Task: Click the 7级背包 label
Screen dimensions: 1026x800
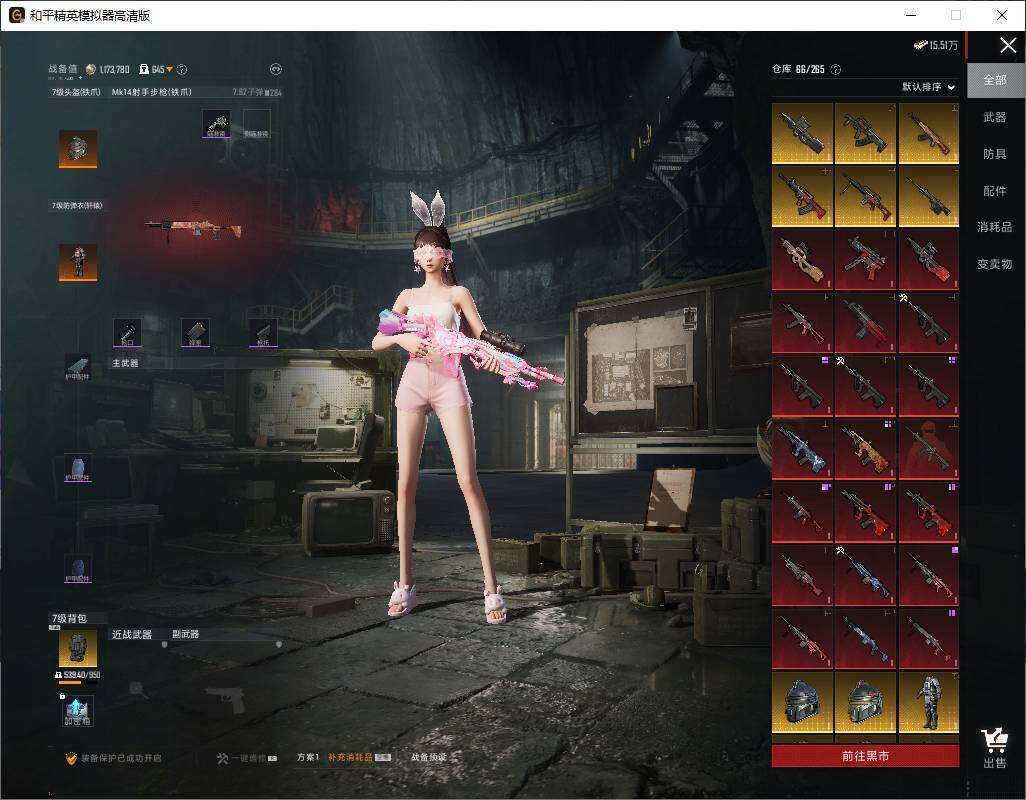Action: click(x=69, y=618)
